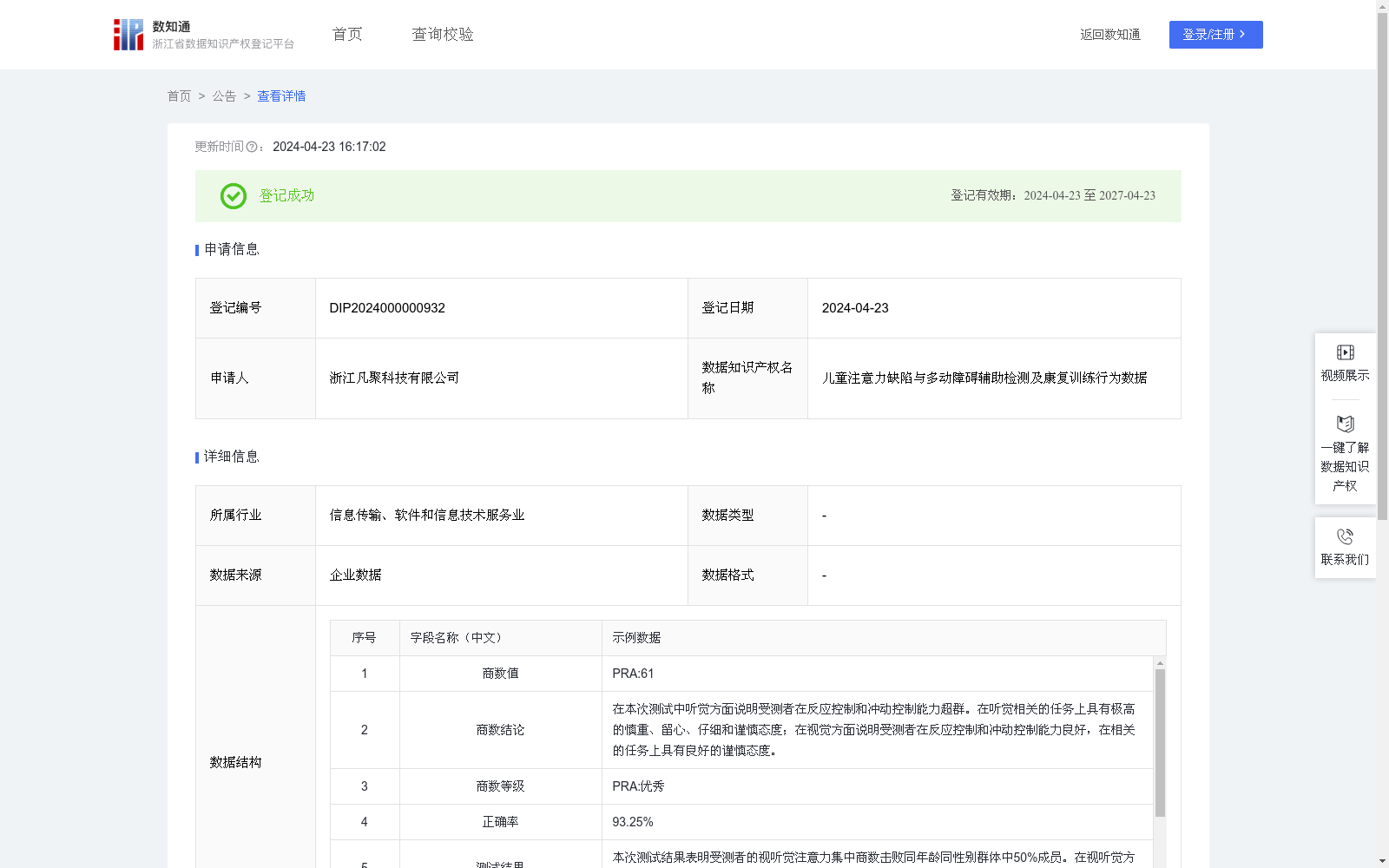Screen dimensions: 1389x868
Task: Click the 数据结构 row label
Action: (x=235, y=763)
